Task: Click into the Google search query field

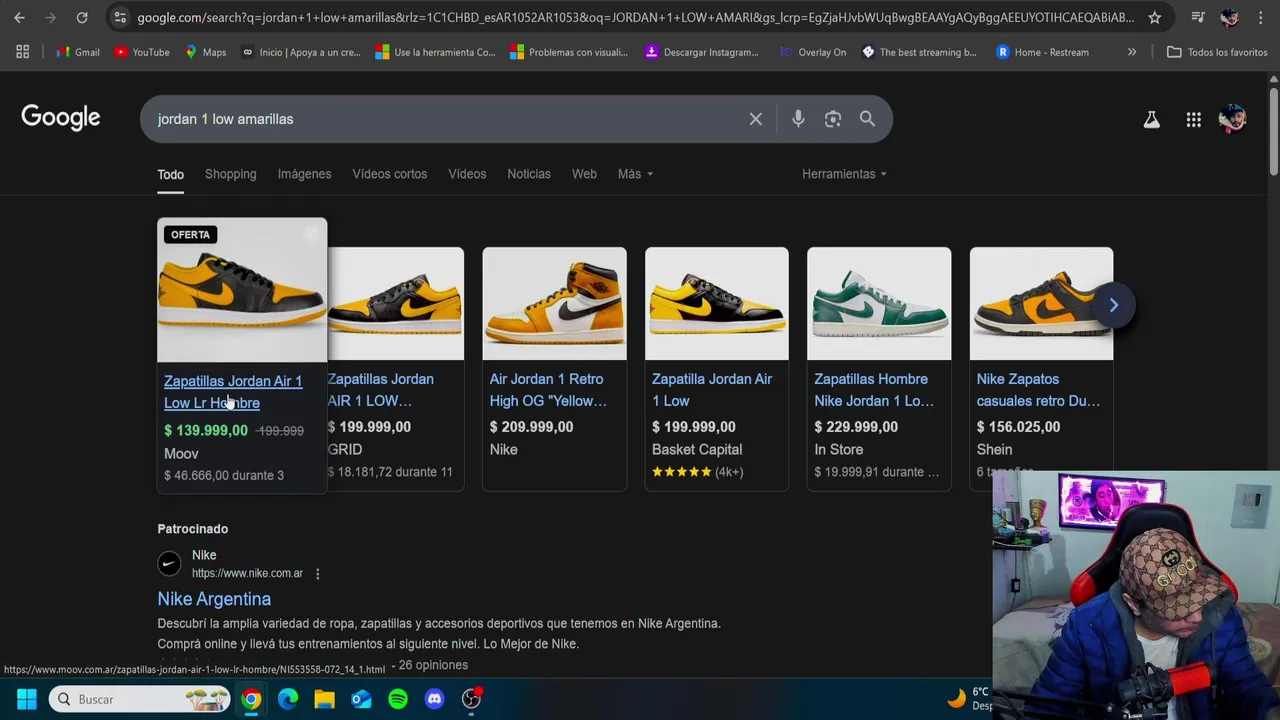Action: point(445,119)
